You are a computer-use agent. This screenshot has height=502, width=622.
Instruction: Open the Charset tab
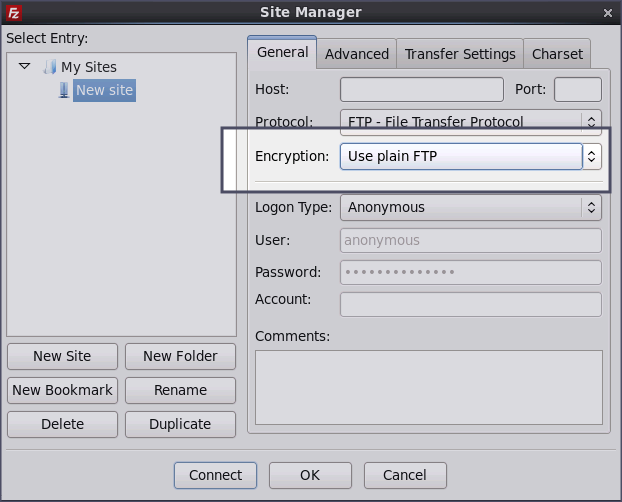[x=557, y=54]
